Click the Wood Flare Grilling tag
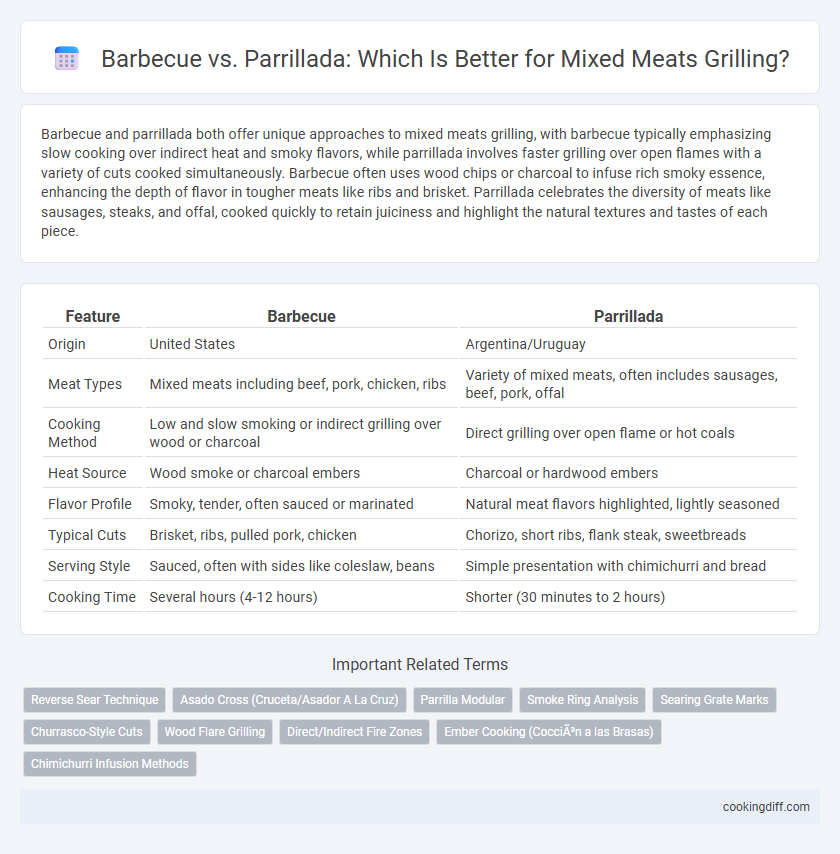Screen dimensions: 840x854 click(x=215, y=731)
